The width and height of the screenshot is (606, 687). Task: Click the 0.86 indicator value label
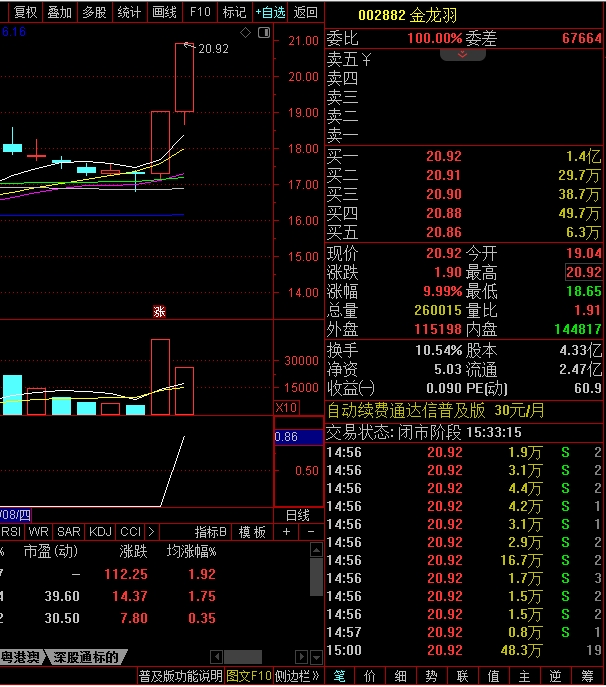298,437
